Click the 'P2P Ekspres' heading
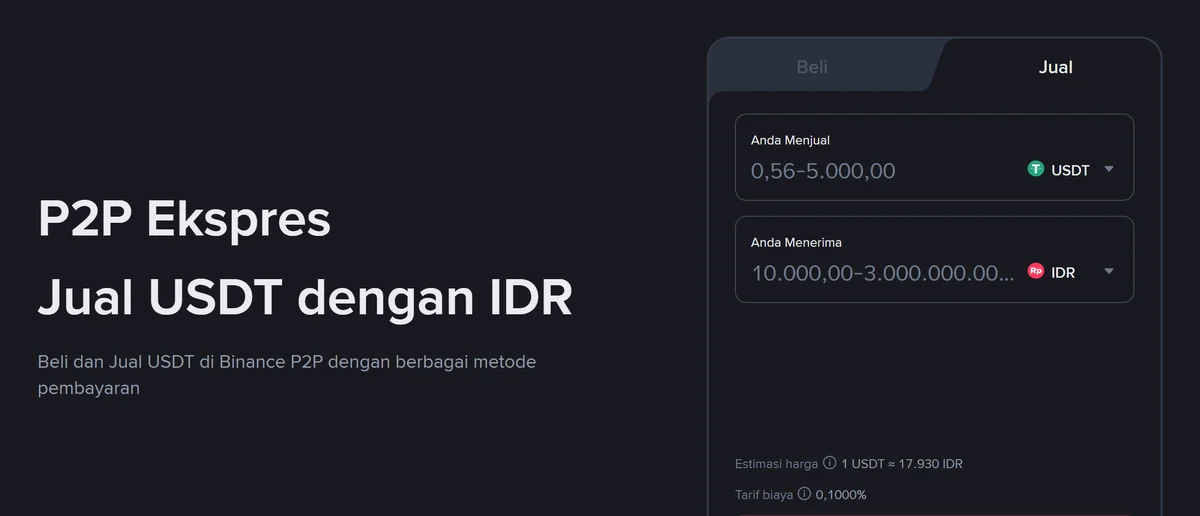Screen dimensions: 1200x516 pyautogui.click(x=184, y=219)
